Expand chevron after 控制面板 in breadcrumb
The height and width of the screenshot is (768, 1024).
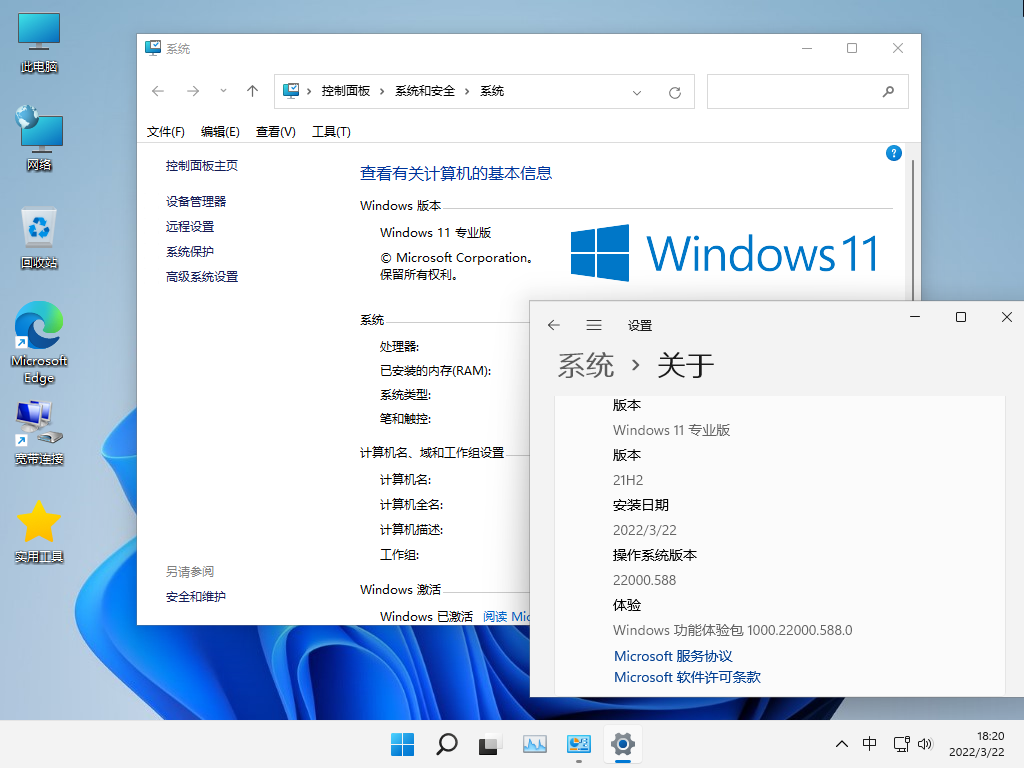pyautogui.click(x=382, y=91)
